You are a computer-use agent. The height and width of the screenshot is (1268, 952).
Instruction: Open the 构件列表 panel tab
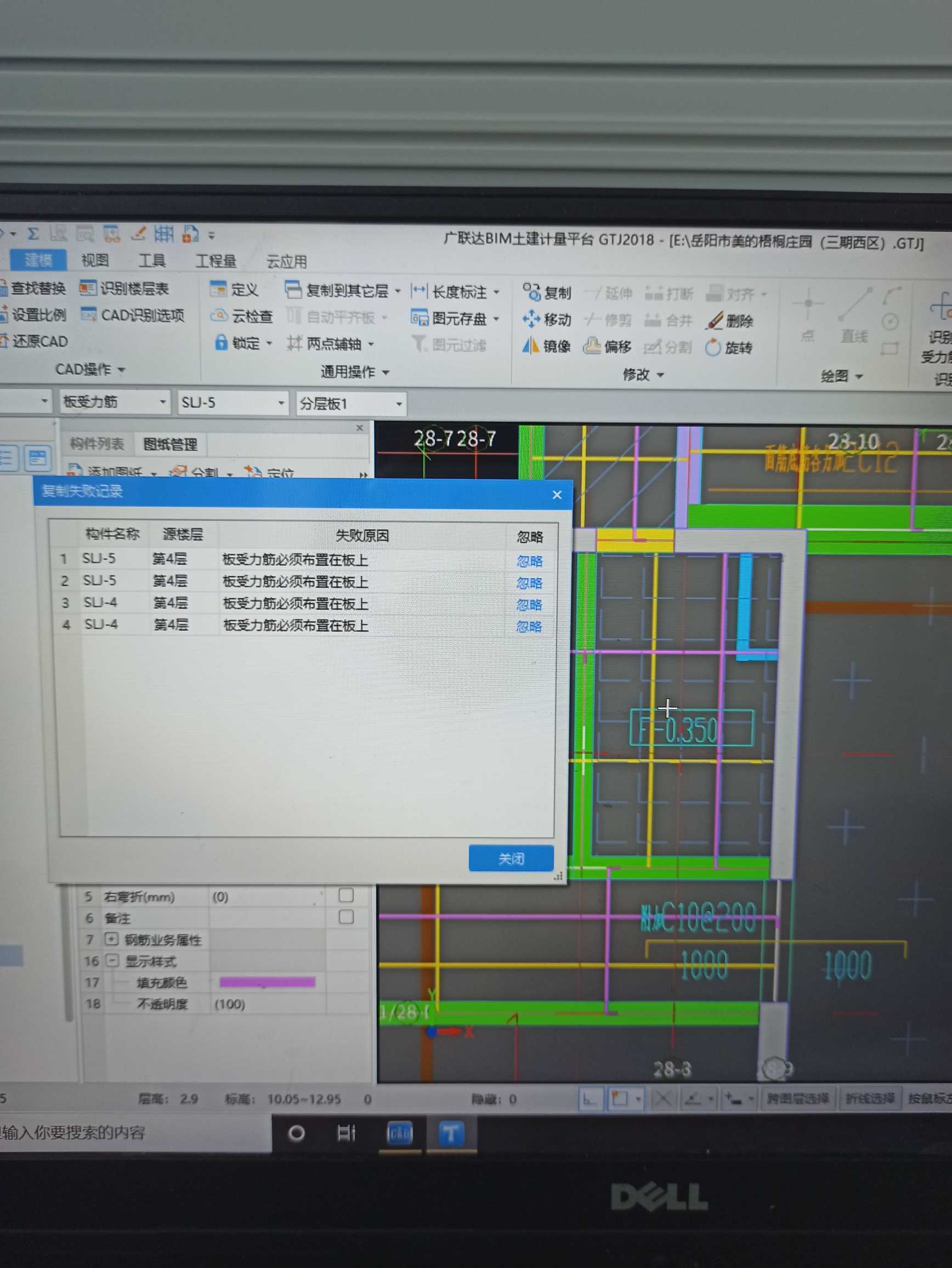point(97,444)
